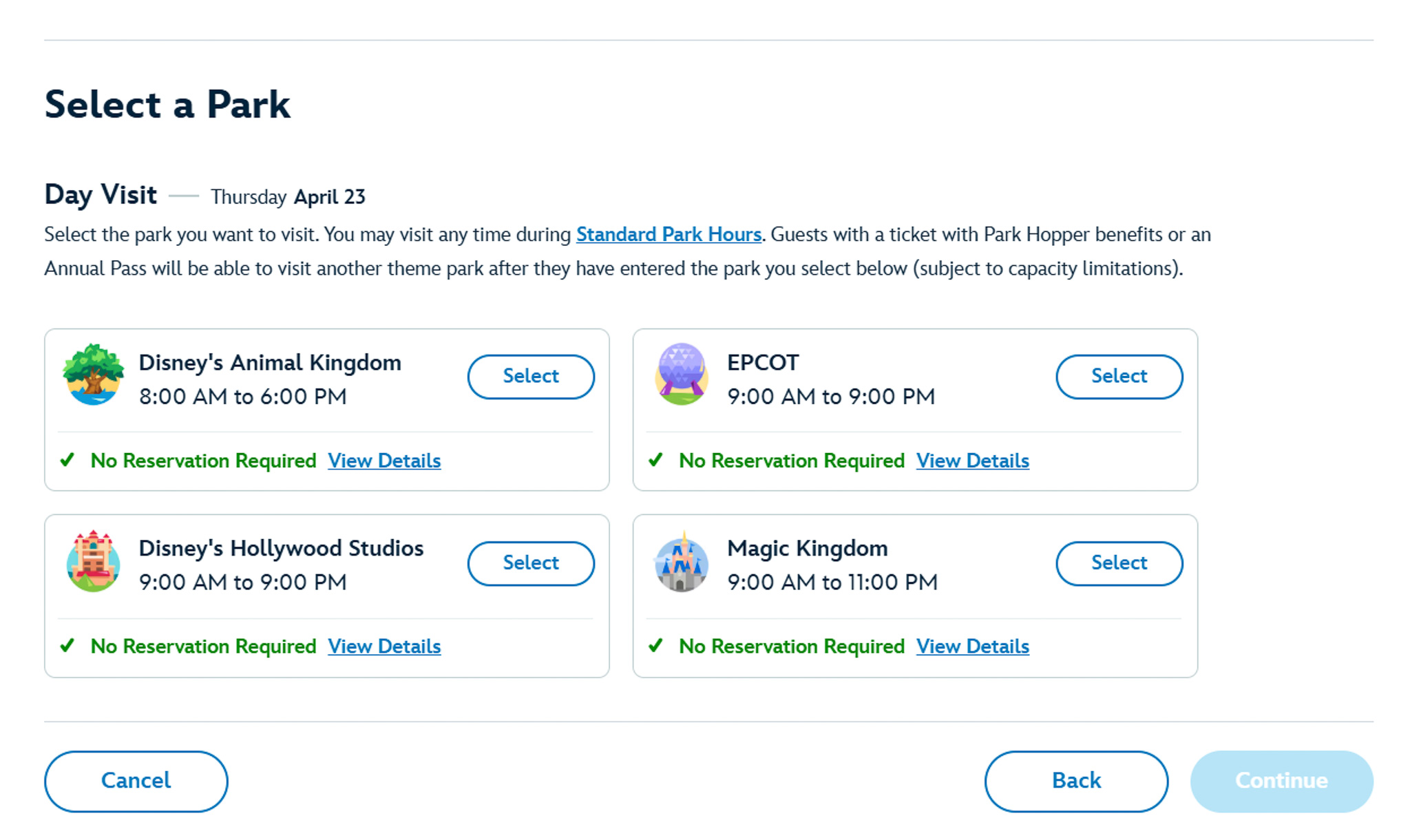Click the Continue button
The height and width of the screenshot is (840, 1410).
click(x=1281, y=781)
